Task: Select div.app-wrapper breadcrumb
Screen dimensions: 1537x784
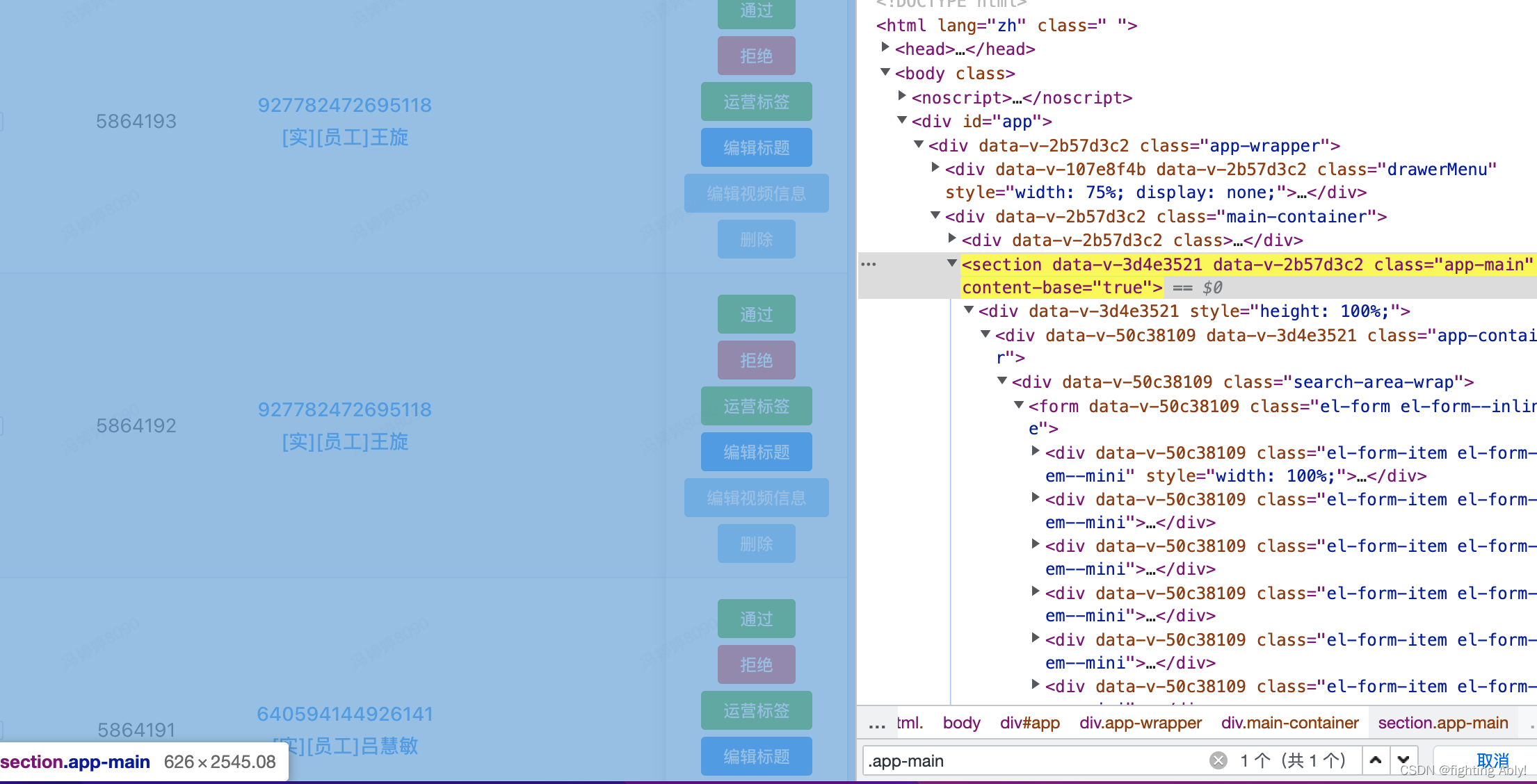Action: tap(1141, 723)
